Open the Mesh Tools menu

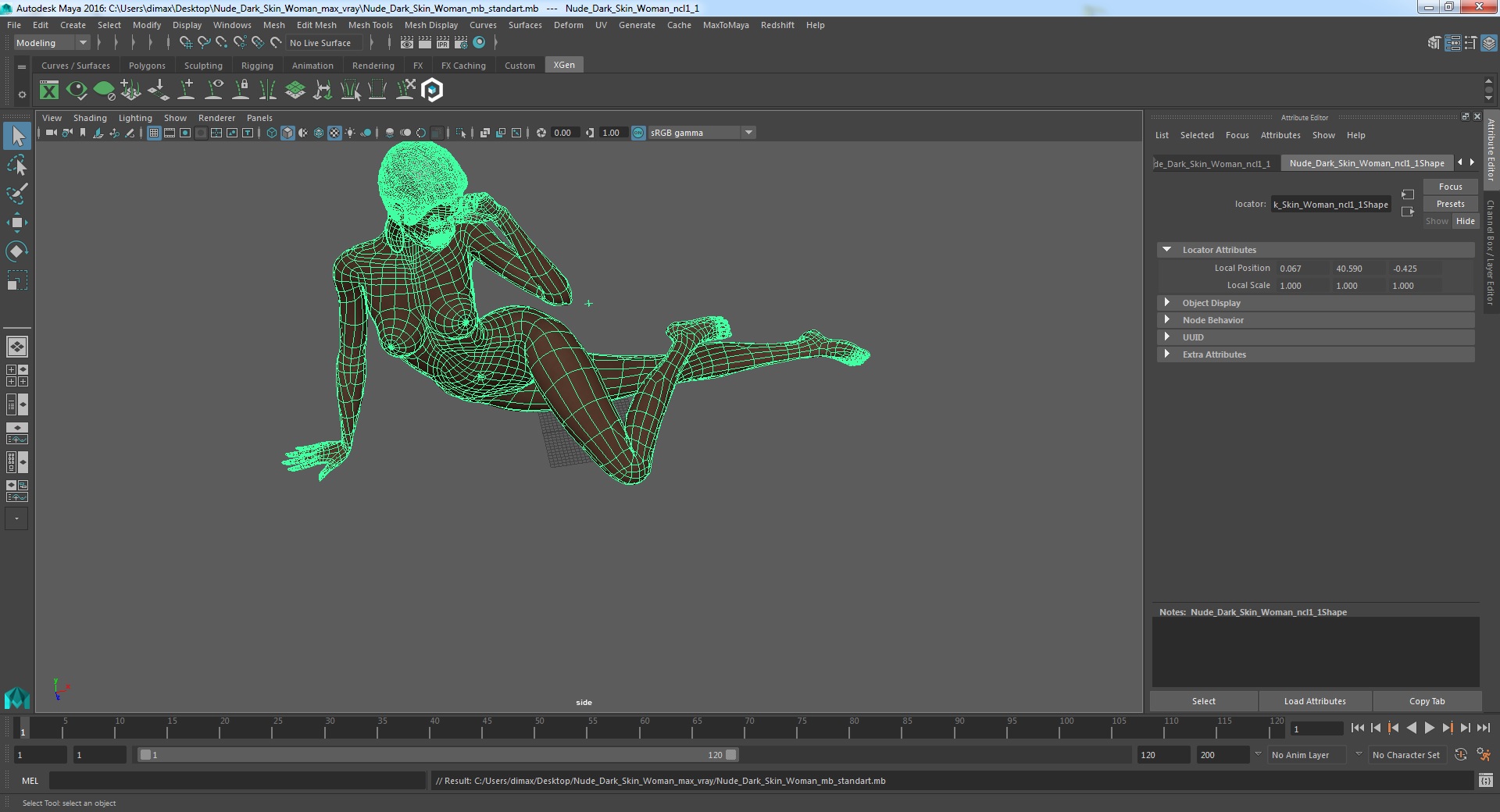pyautogui.click(x=370, y=25)
